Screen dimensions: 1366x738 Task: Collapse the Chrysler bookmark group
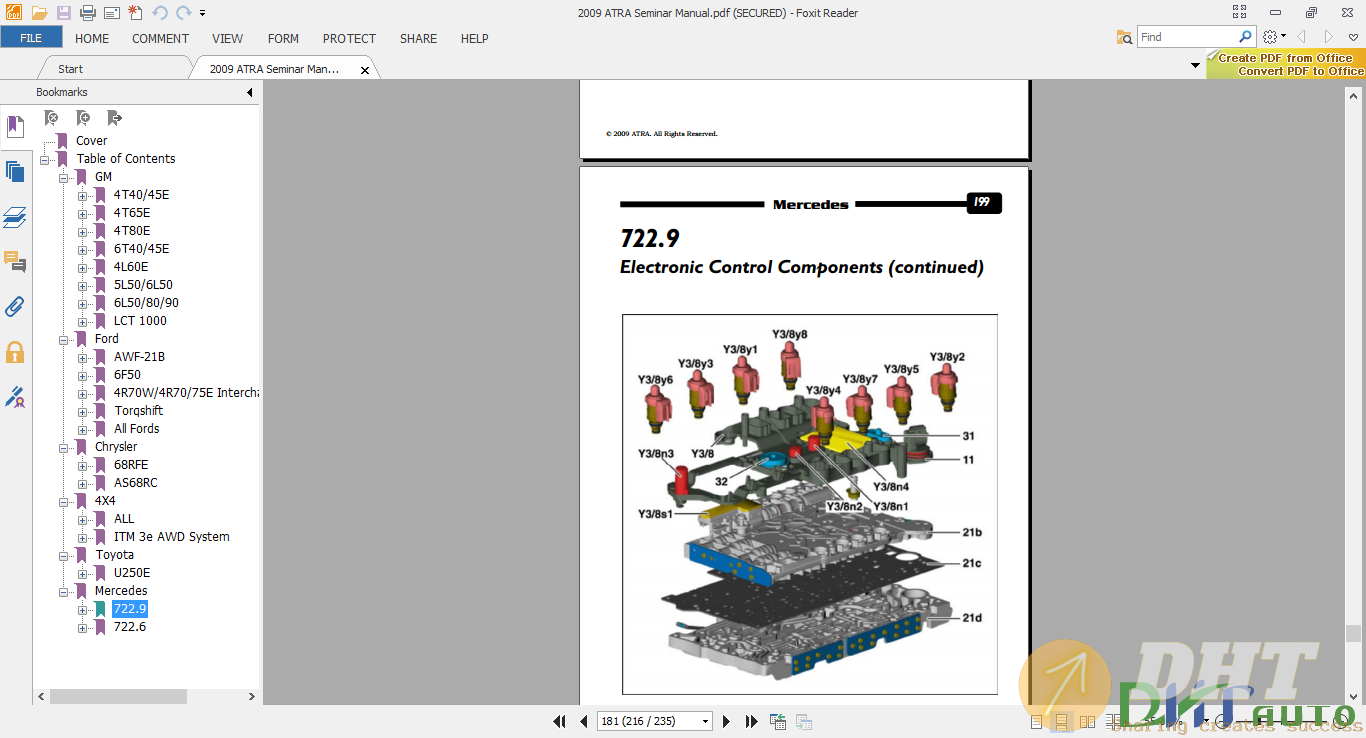[64, 447]
